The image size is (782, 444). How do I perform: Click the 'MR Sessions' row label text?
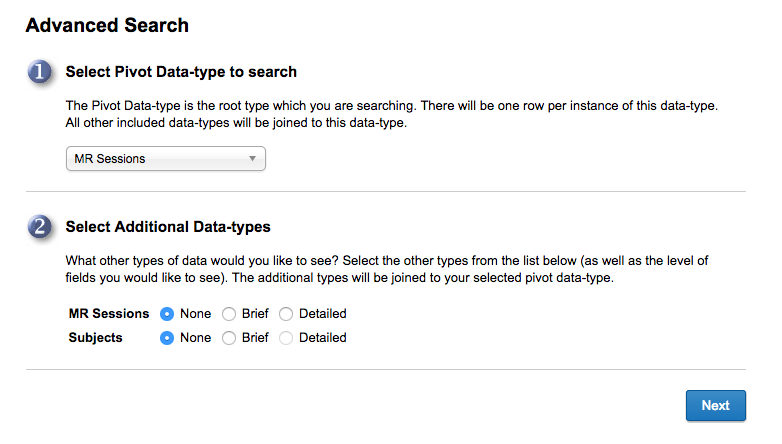pos(108,314)
